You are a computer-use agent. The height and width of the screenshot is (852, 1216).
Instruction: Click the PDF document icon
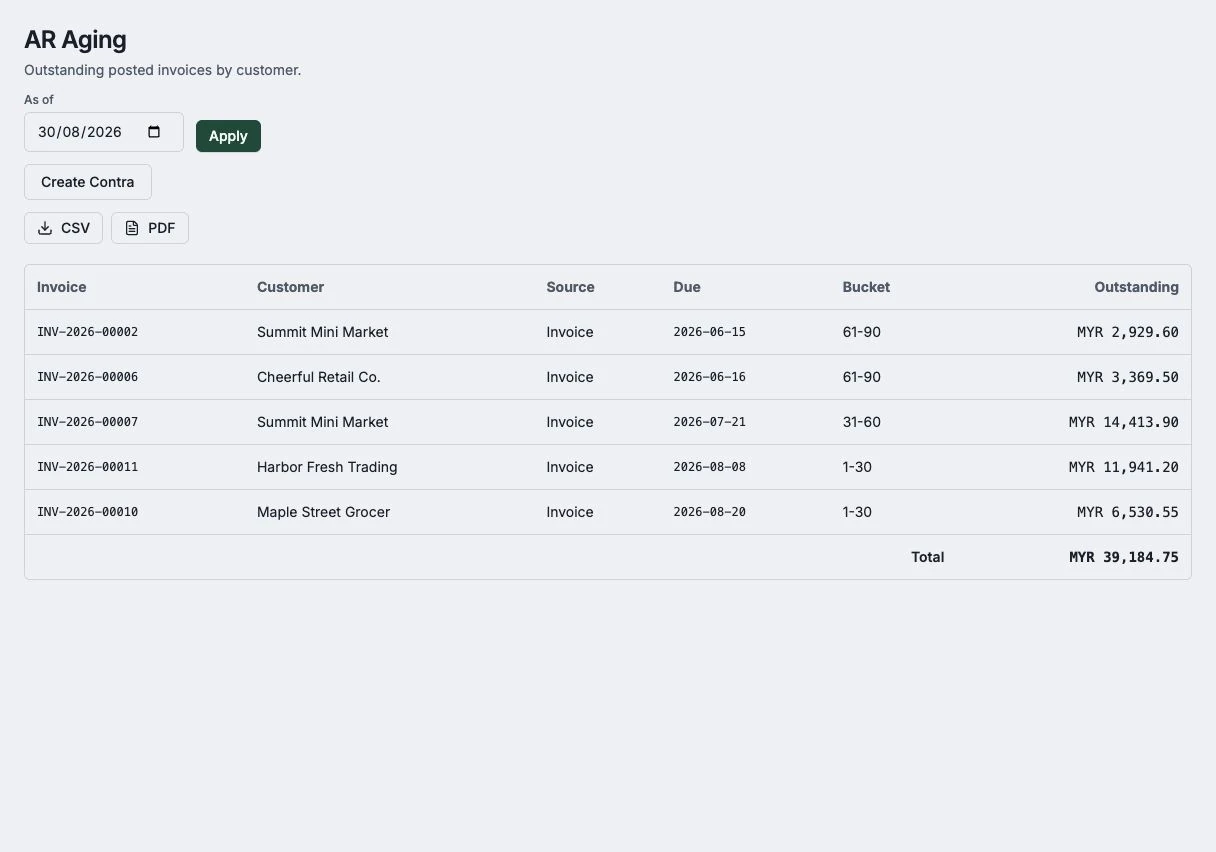(132, 228)
